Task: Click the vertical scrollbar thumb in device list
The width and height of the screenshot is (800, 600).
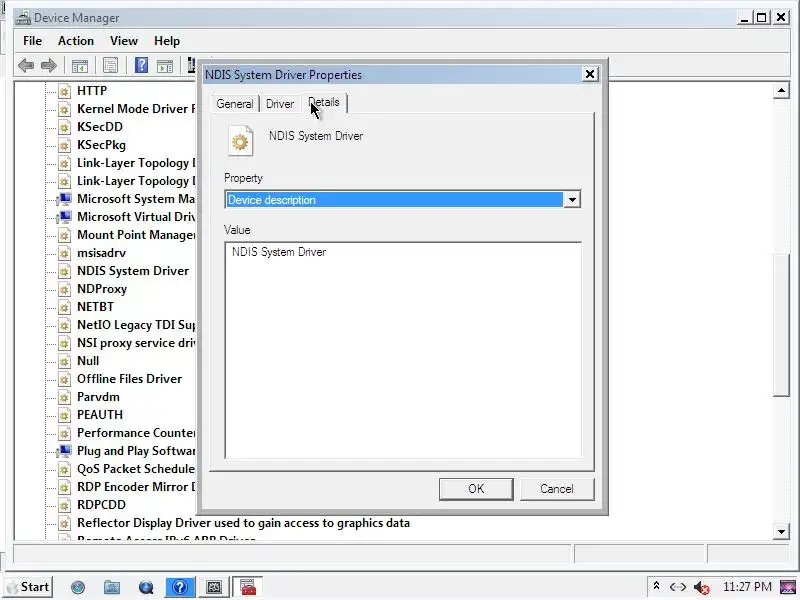Action: pyautogui.click(x=781, y=325)
